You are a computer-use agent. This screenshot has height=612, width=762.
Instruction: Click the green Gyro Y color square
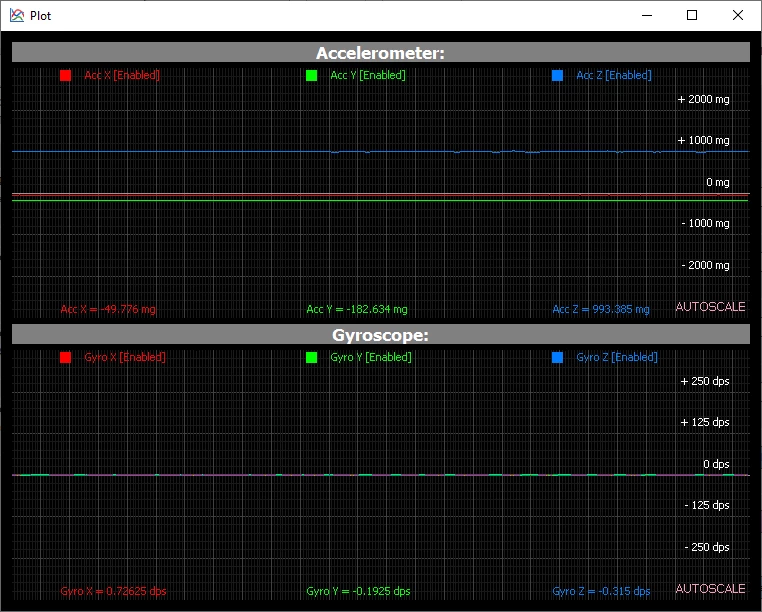click(x=312, y=357)
